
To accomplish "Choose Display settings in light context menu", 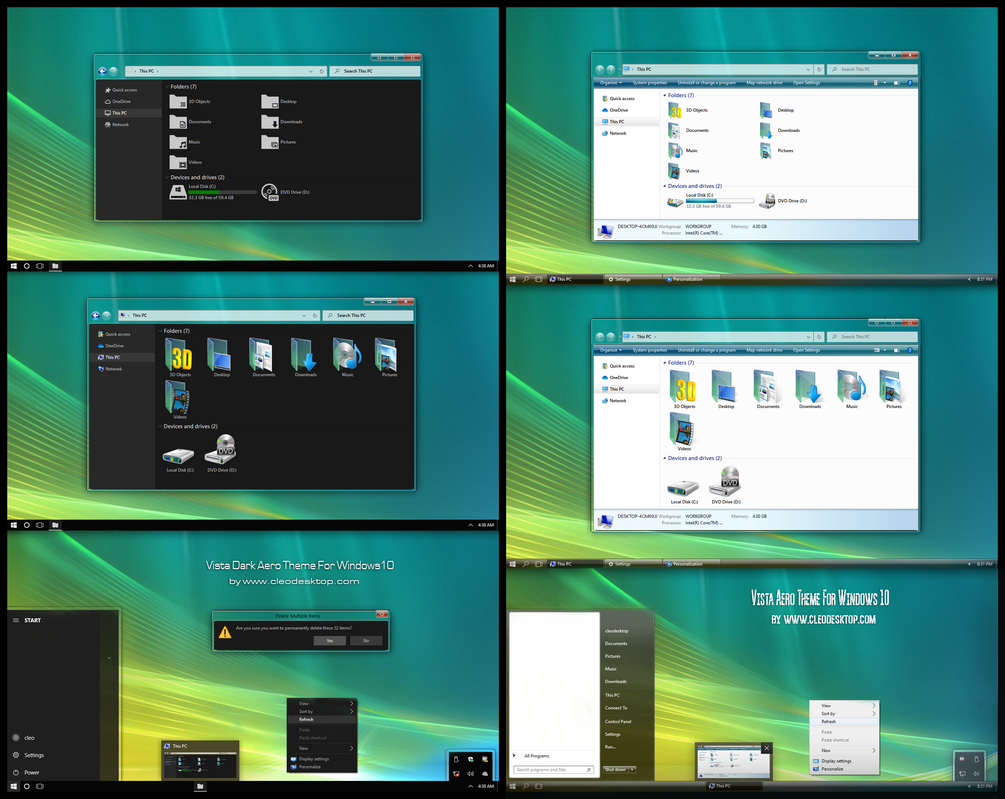I will (844, 761).
